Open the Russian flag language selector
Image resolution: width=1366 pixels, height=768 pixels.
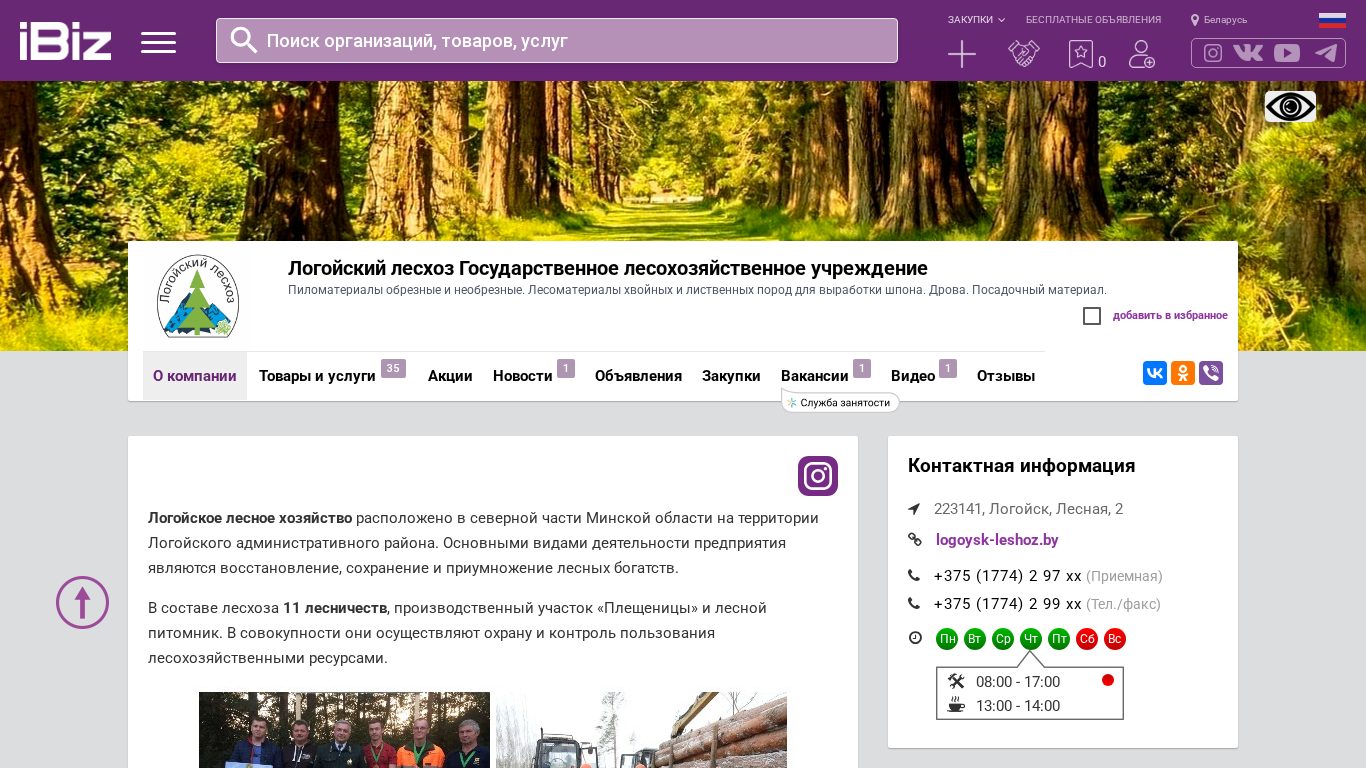(1332, 20)
